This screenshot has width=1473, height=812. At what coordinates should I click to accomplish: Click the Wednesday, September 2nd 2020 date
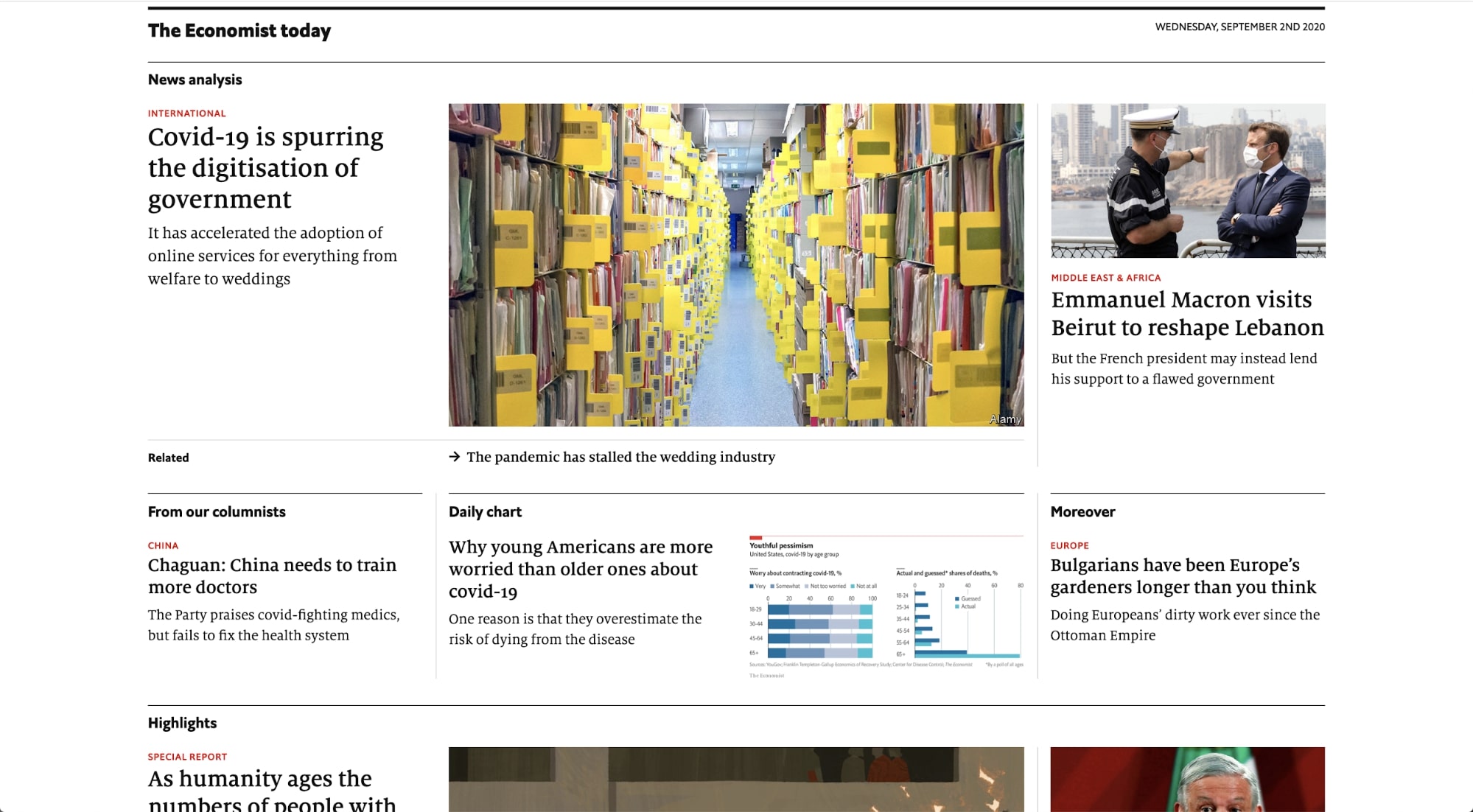(x=1239, y=27)
